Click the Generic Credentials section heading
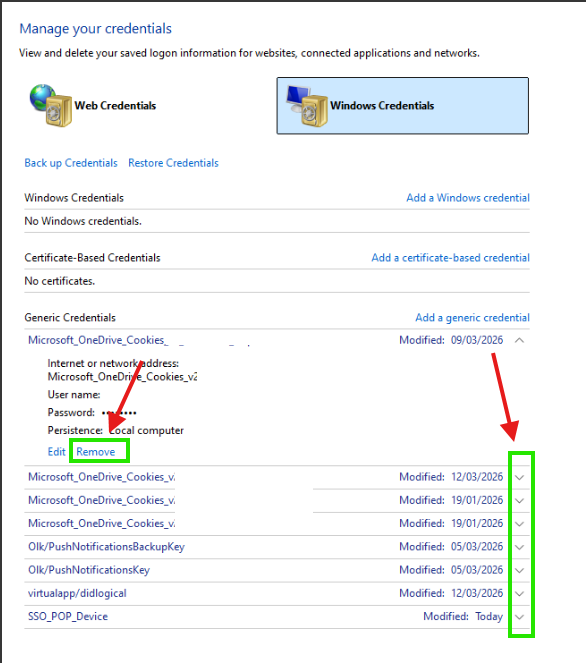The image size is (586, 663). click(70, 318)
